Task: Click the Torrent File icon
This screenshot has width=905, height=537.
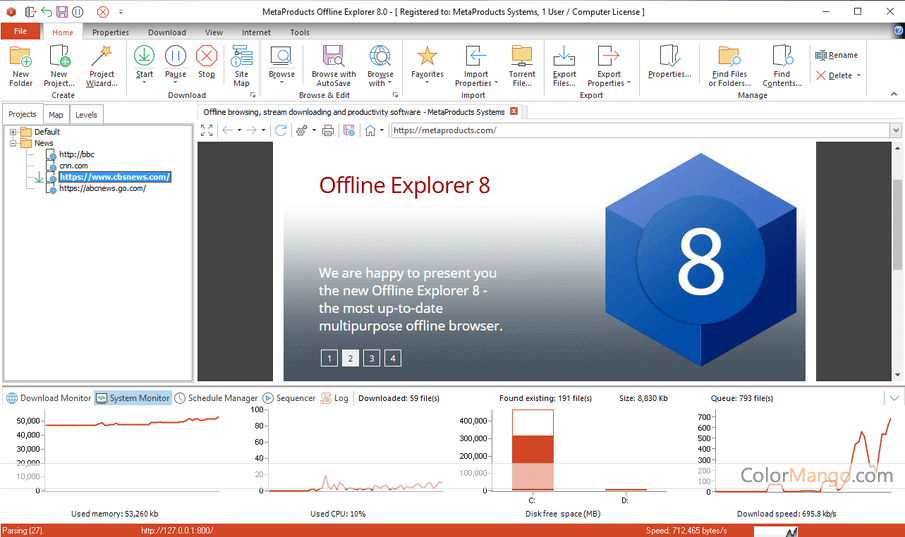Action: pyautogui.click(x=522, y=58)
